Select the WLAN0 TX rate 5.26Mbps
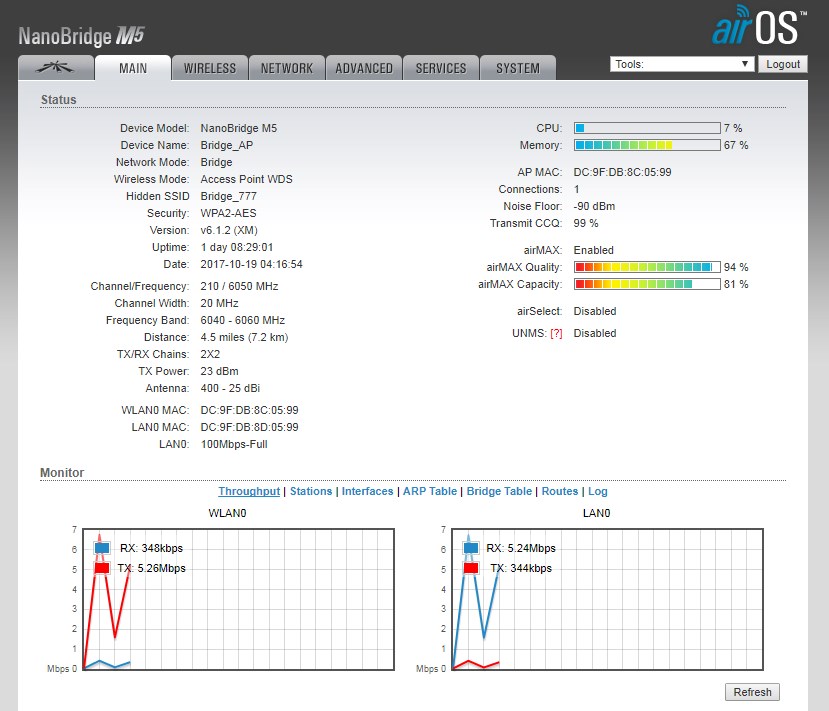Screen dimensions: 829x711 pos(162,568)
